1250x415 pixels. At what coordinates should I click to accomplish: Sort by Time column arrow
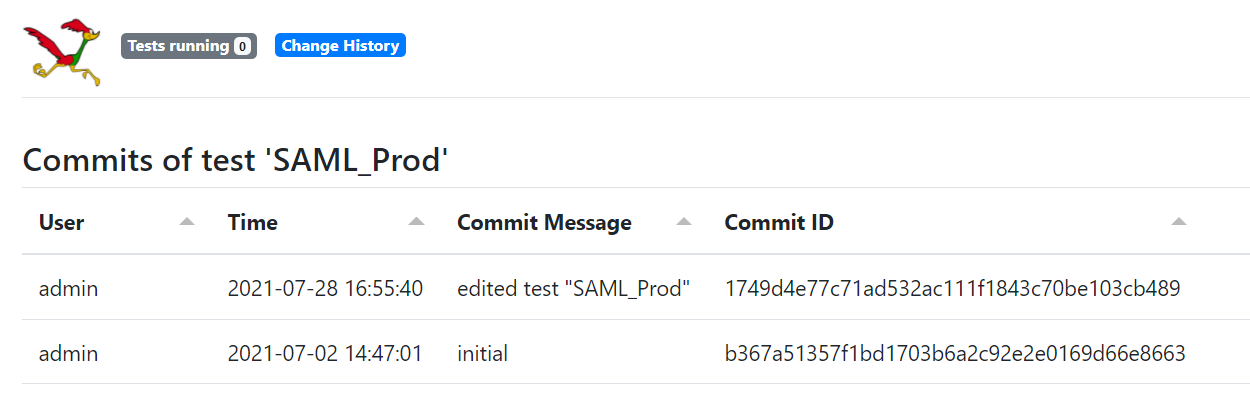[x=417, y=222]
